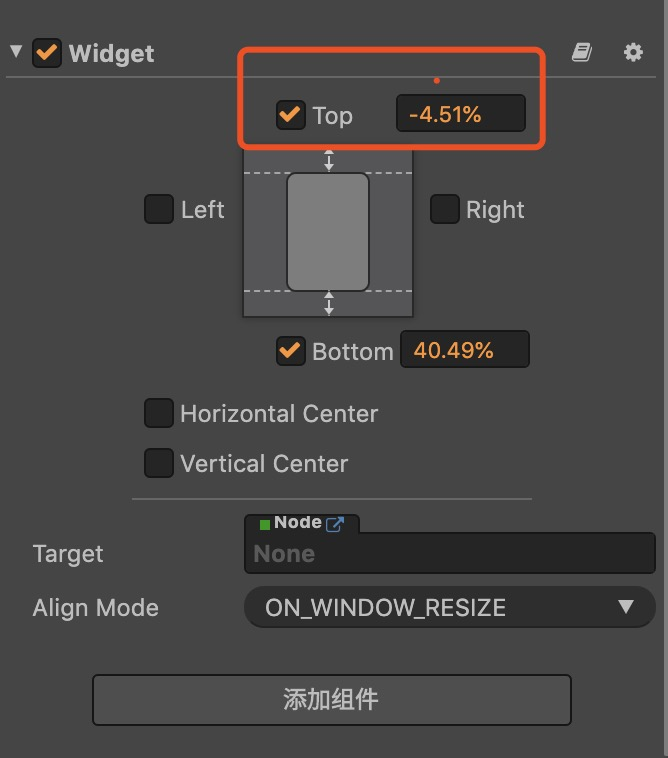The width and height of the screenshot is (668, 758).
Task: Click the Bottom offset field showing 40.49%
Action: (x=464, y=350)
